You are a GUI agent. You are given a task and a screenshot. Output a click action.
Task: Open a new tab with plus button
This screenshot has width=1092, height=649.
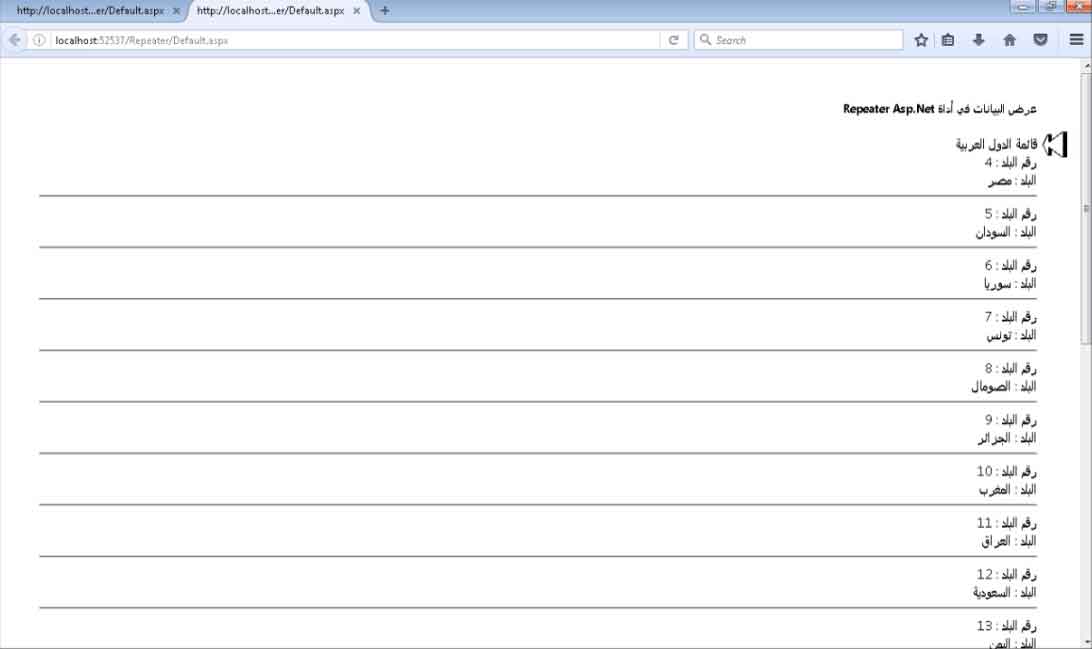pyautogui.click(x=385, y=11)
